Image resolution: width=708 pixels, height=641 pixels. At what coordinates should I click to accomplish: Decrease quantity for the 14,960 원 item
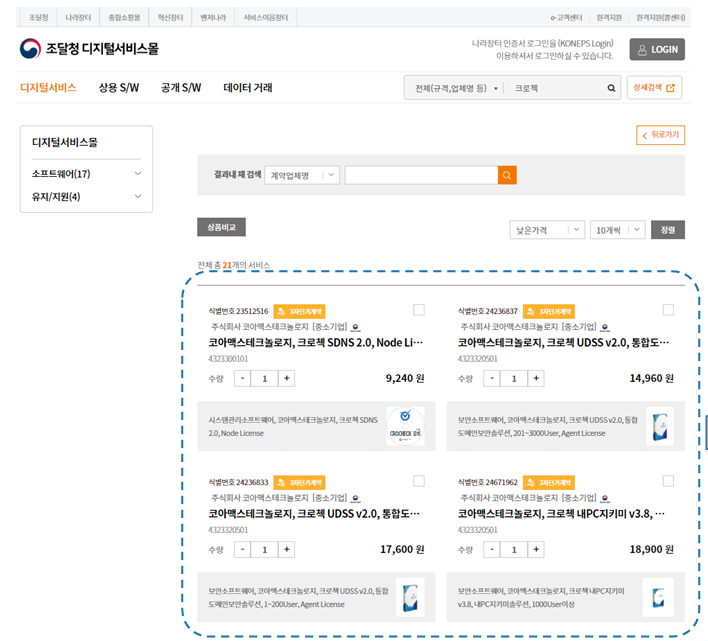492,378
